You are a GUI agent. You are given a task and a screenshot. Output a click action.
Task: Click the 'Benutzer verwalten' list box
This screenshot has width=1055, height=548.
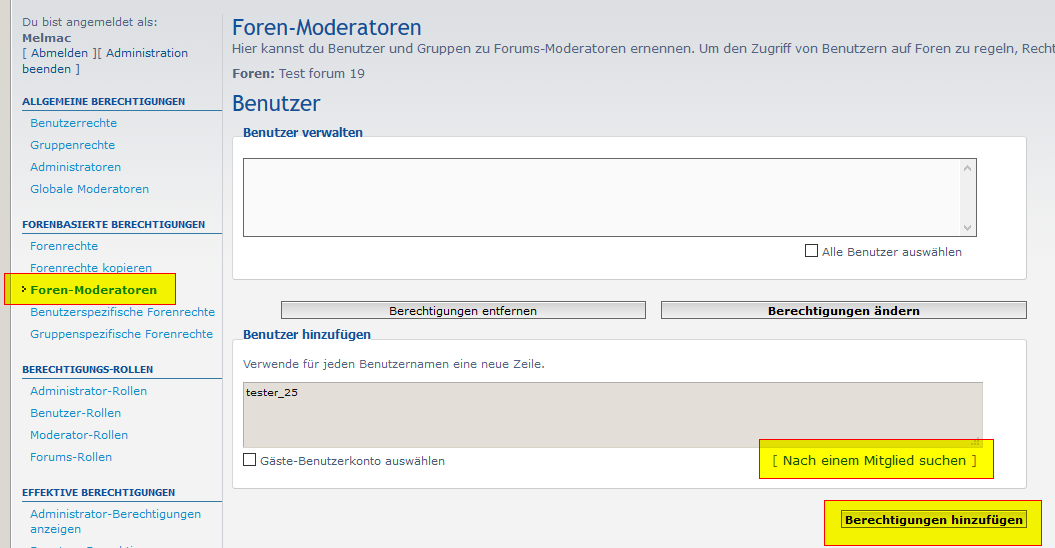pyautogui.click(x=600, y=197)
